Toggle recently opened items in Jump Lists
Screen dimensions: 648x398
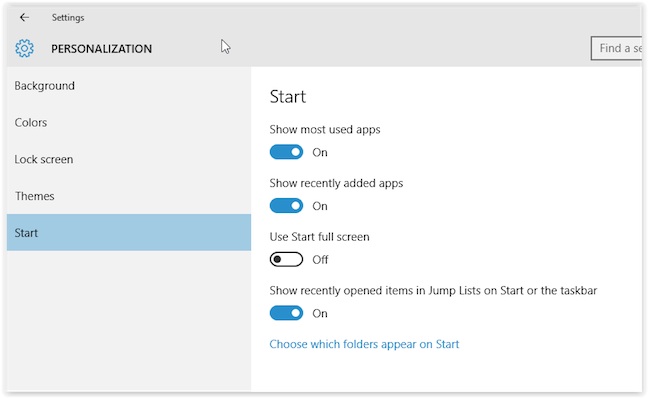pyautogui.click(x=286, y=313)
